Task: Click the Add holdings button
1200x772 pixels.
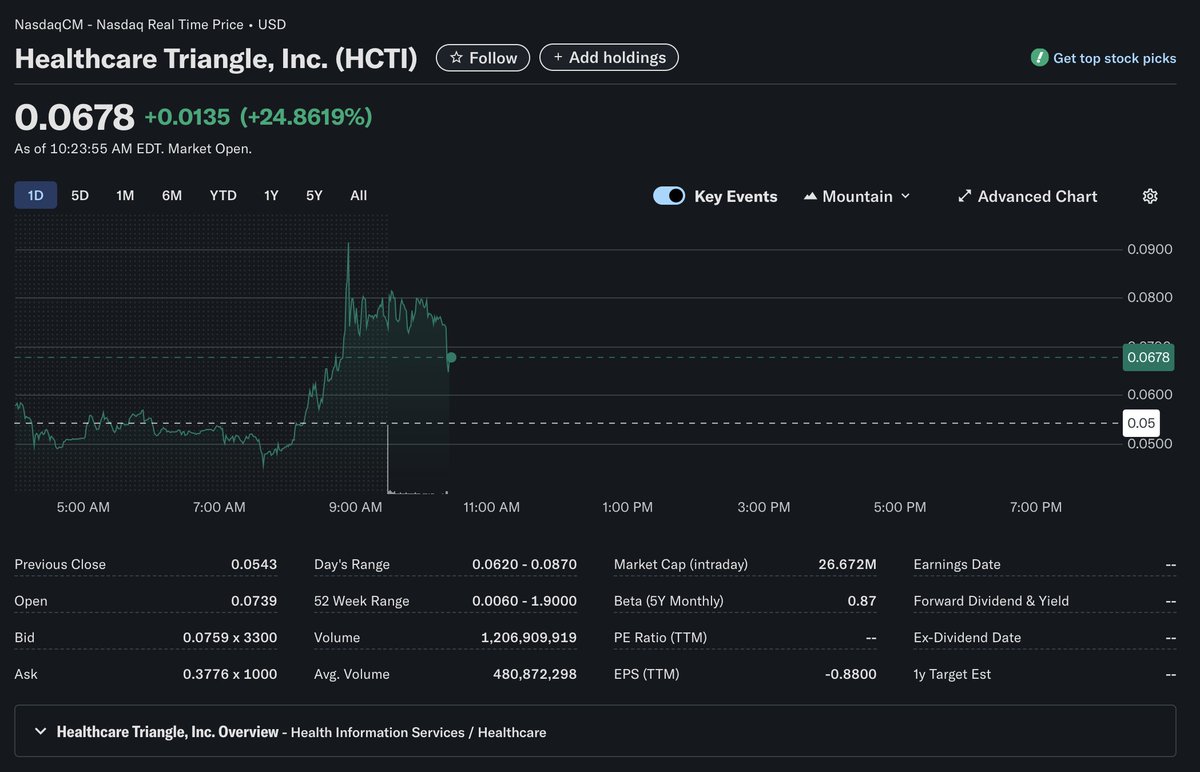Action: [x=609, y=58]
